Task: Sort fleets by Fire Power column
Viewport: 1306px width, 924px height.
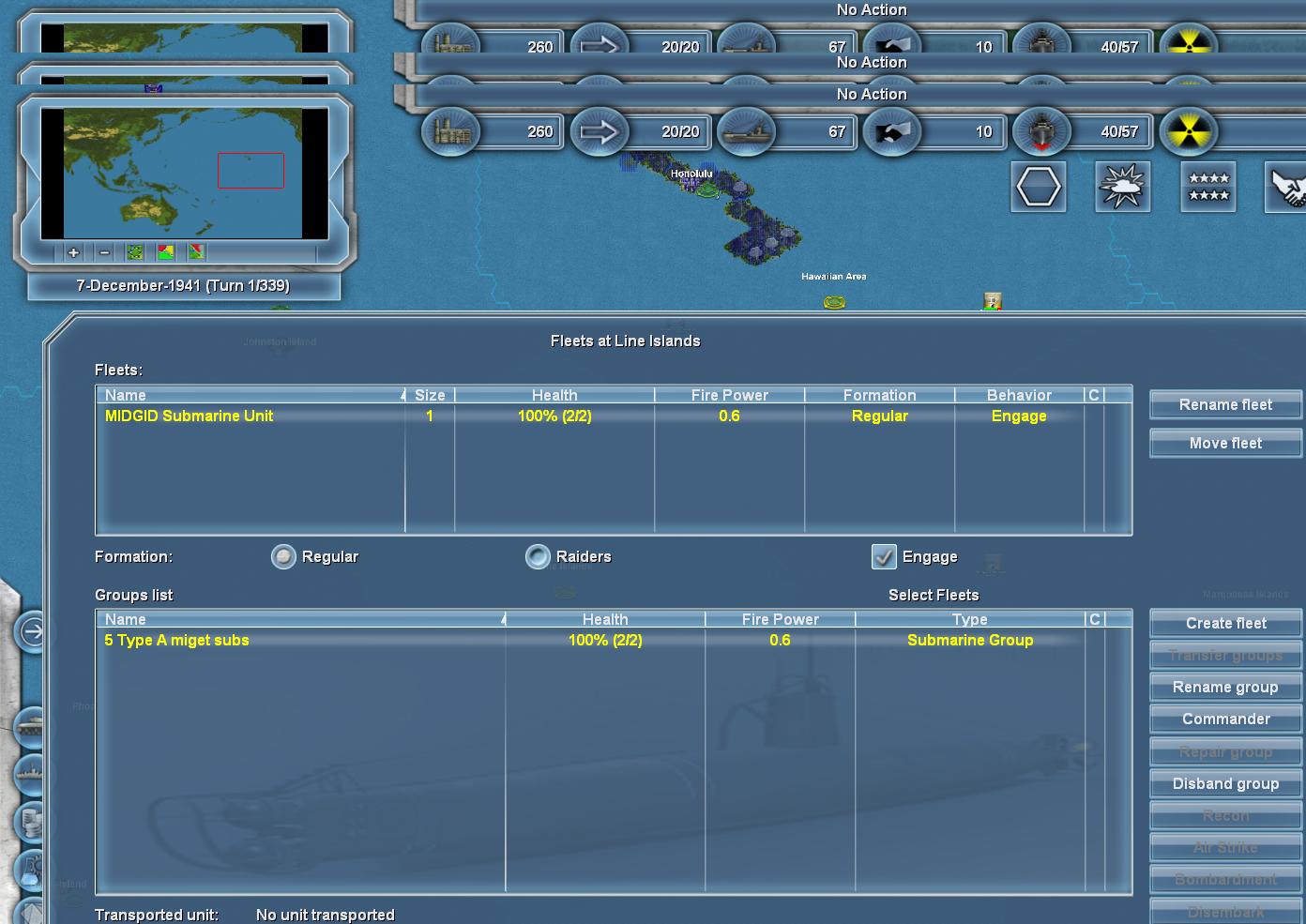Action: point(729,395)
